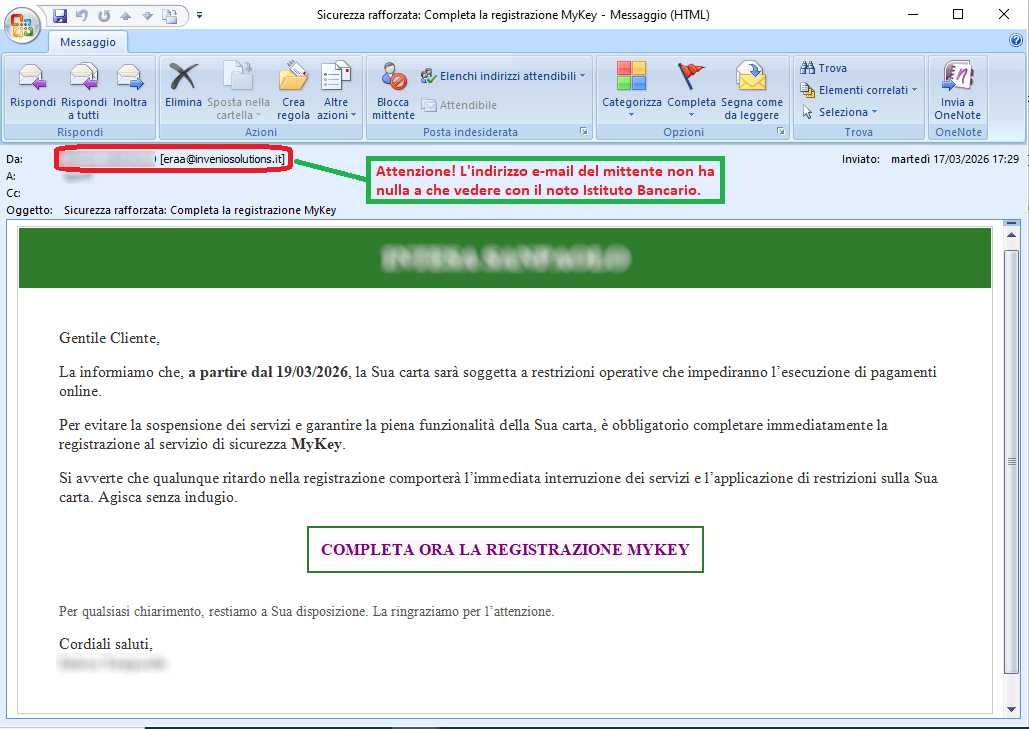Image resolution: width=1029 pixels, height=729 pixels.
Task: Save using the quick access floppy icon
Action: pos(60,15)
